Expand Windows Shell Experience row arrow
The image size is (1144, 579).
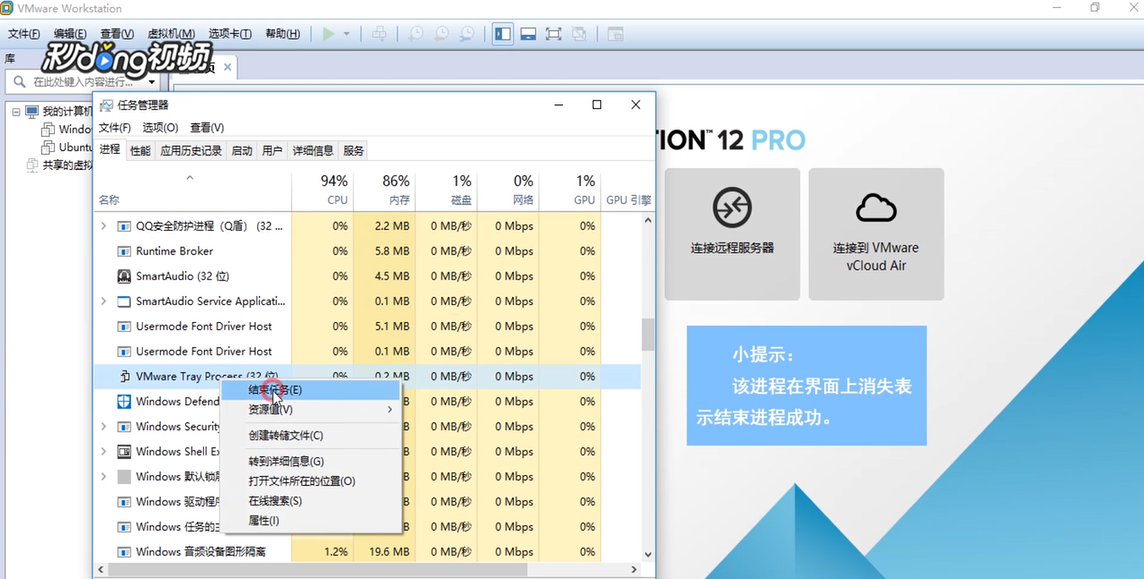click(104, 451)
